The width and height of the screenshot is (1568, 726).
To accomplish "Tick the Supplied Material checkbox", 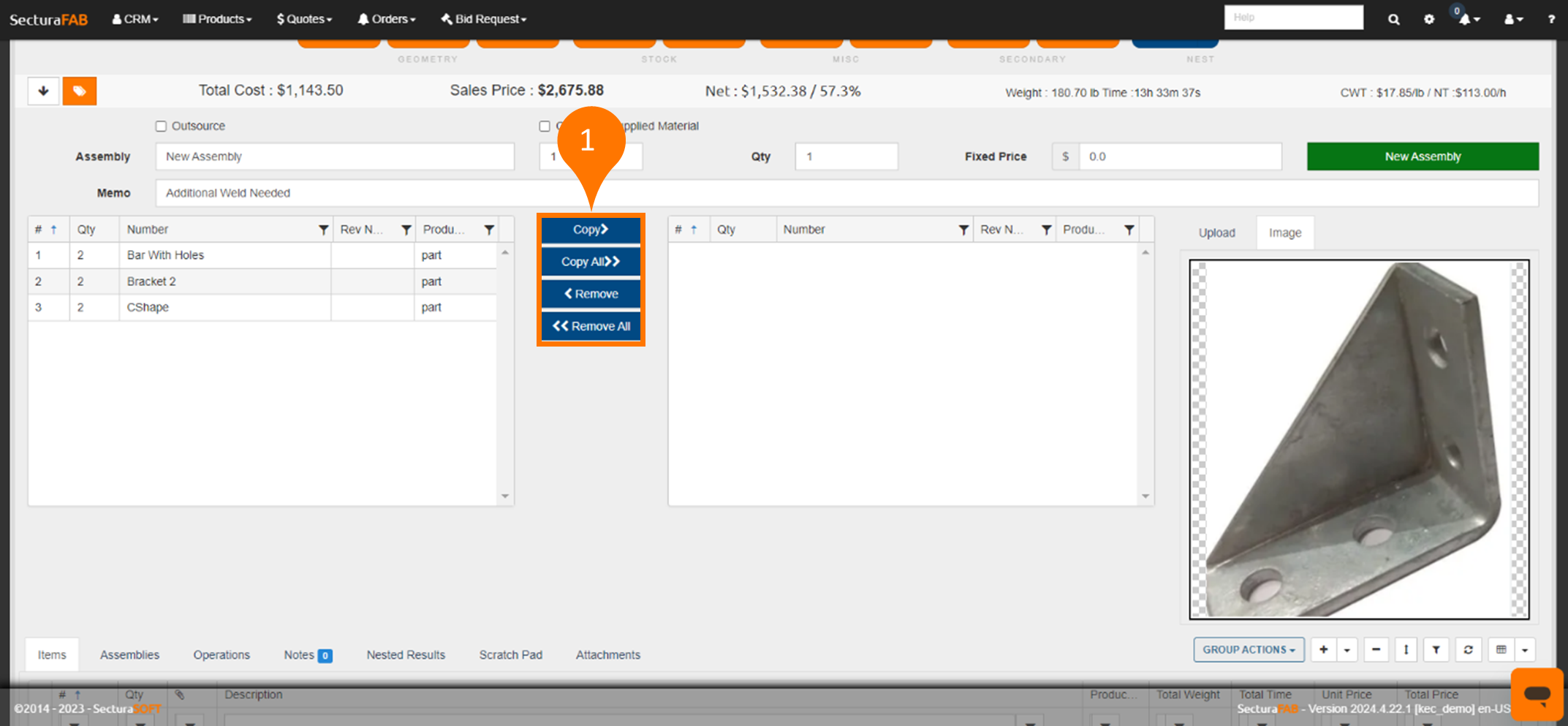I will pyautogui.click(x=545, y=126).
